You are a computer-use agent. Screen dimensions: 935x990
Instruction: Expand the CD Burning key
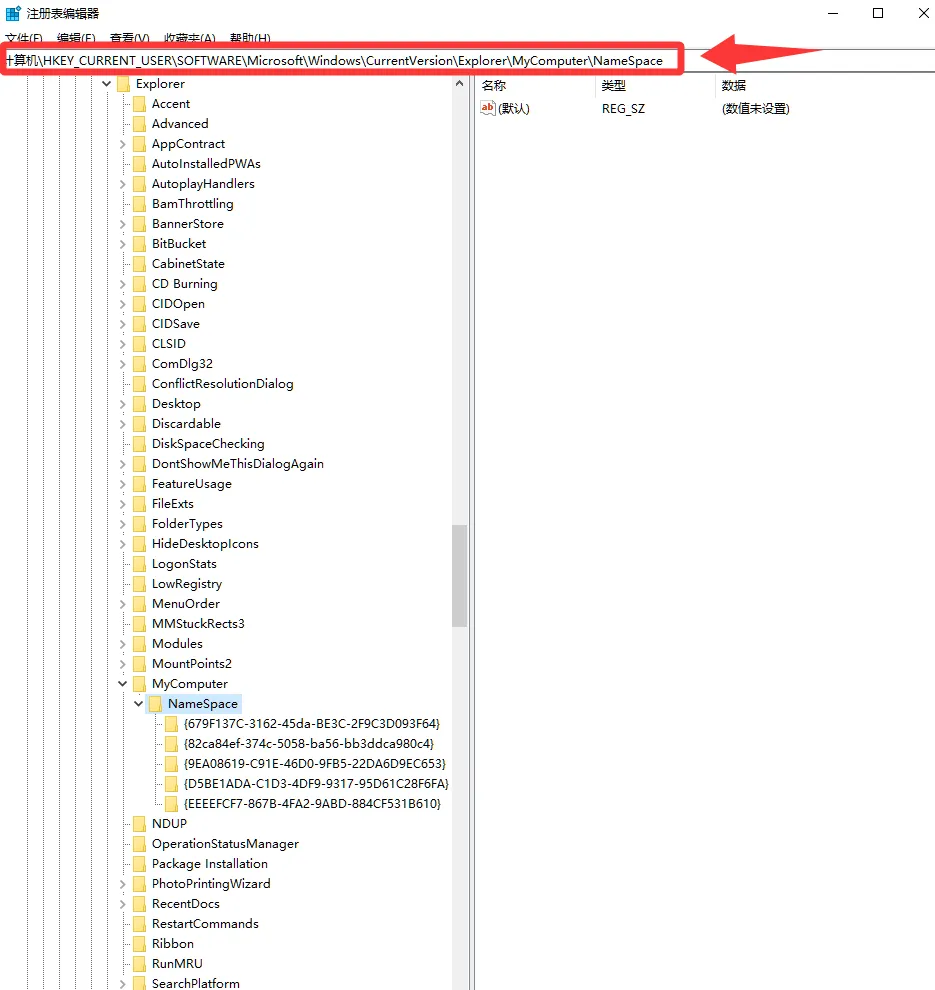122,283
